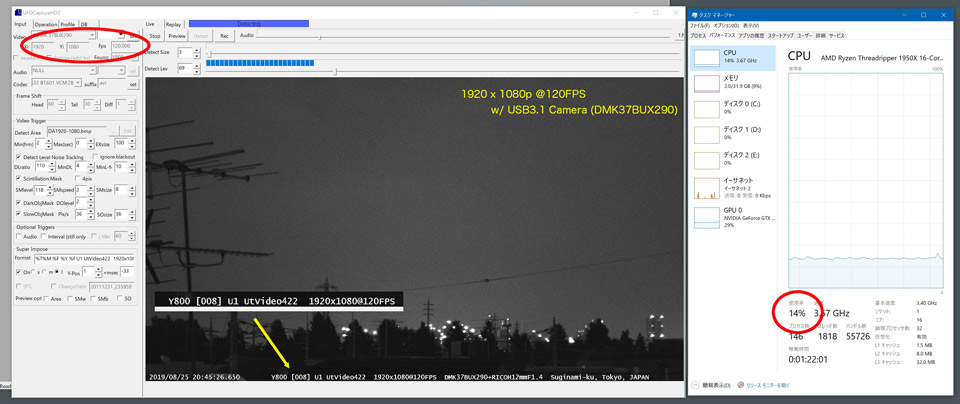
Task: Enable the SO preview option checkbox
Action: 118,299
